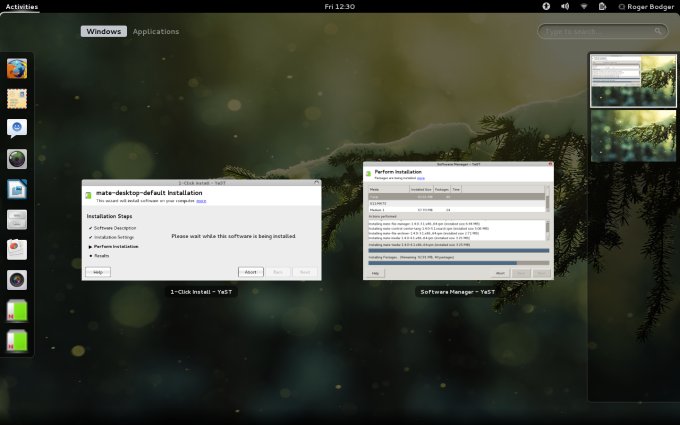This screenshot has width=680, height=425.
Task: Click 'Installation Settings' installation step
Action: [x=114, y=237]
